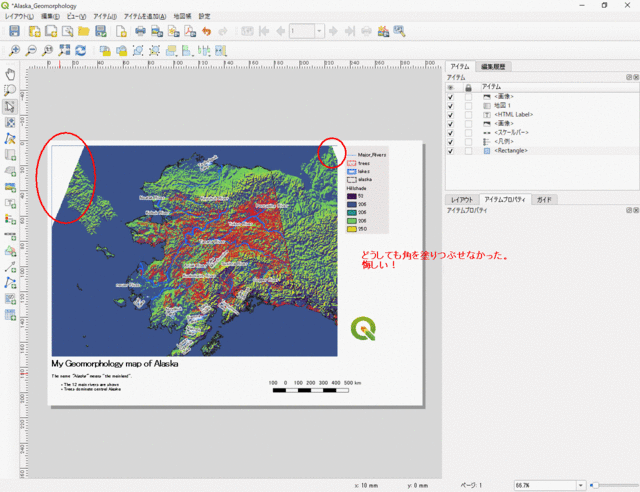Viewport: 640px width, 492px height.
Task: Toggle visibility of 地図 1 item
Action: pos(451,106)
